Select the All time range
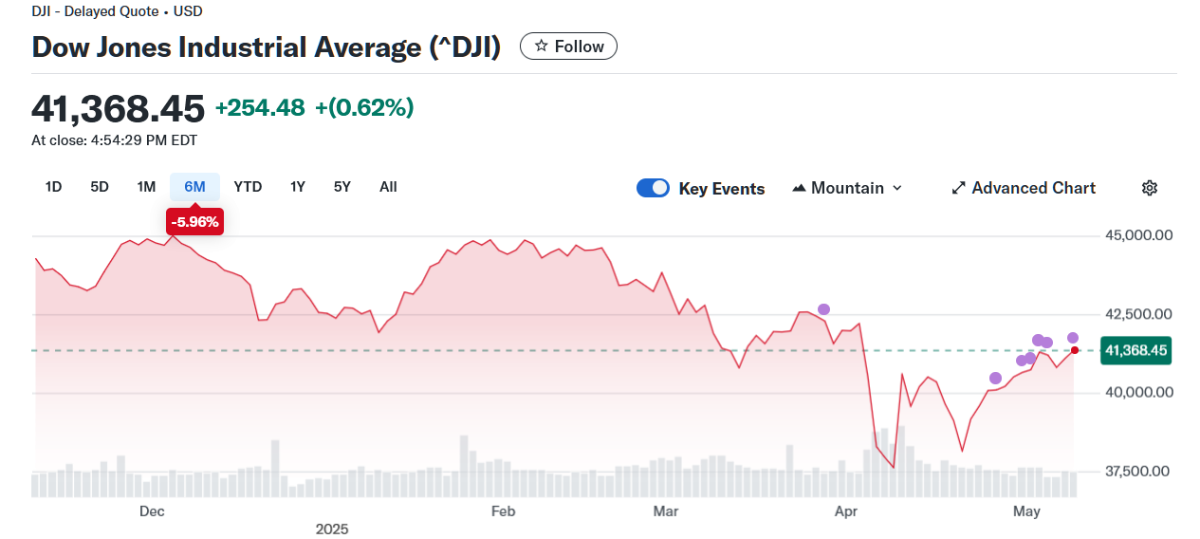The width and height of the screenshot is (1200, 539). (388, 186)
